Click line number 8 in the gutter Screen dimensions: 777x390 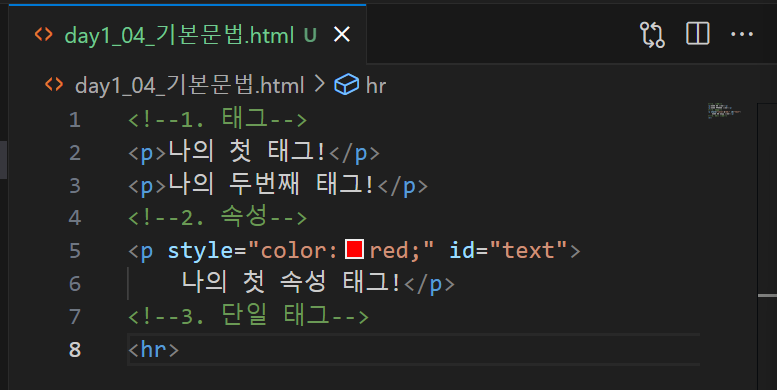pyautogui.click(x=74, y=349)
